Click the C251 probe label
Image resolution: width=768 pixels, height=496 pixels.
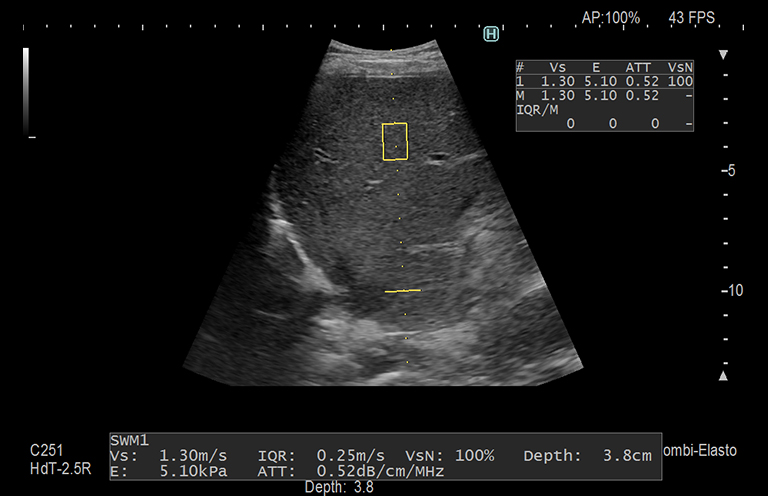tap(46, 452)
